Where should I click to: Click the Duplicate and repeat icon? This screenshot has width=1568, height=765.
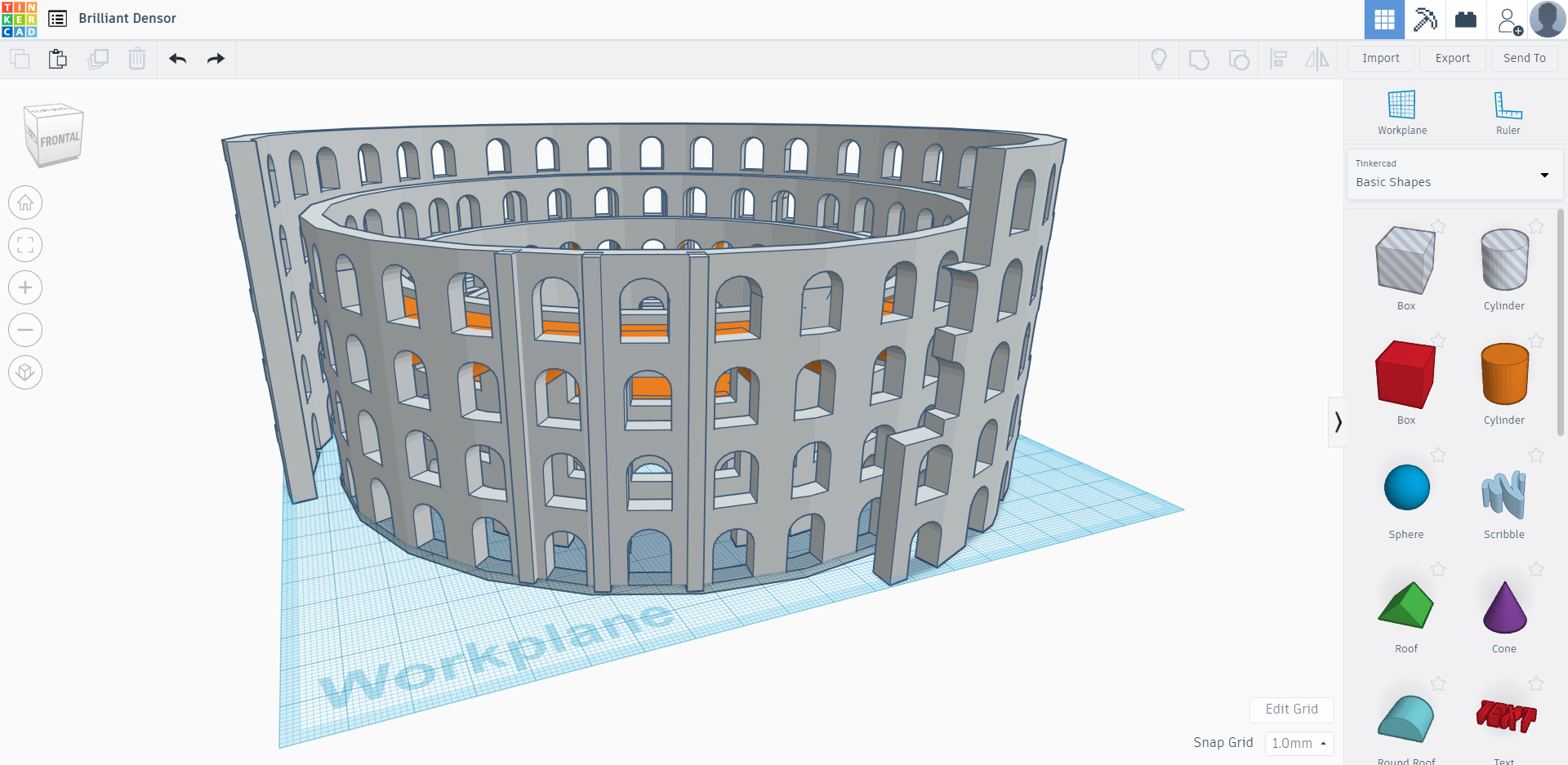click(x=98, y=59)
